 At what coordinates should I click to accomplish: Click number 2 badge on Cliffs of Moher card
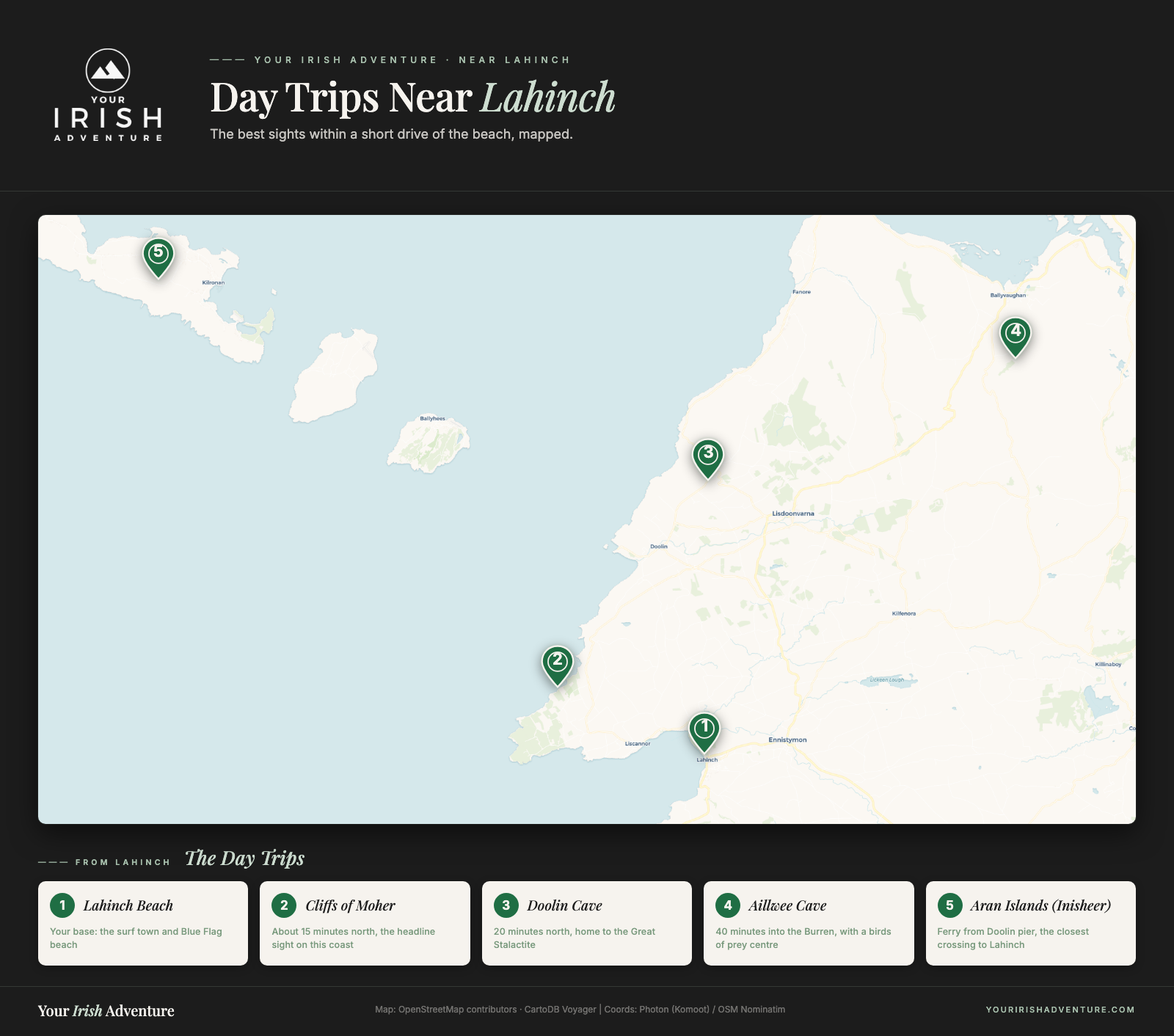click(x=284, y=905)
